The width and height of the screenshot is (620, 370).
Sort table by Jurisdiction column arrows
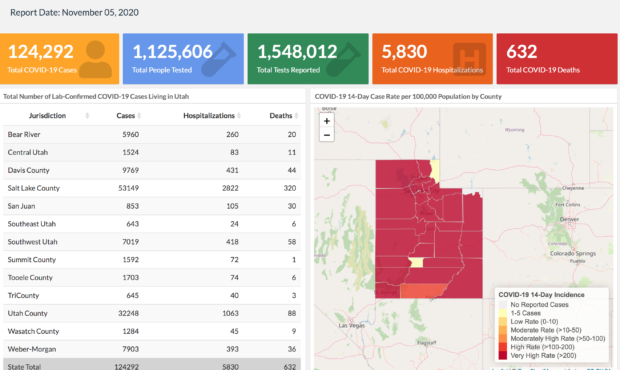click(87, 115)
